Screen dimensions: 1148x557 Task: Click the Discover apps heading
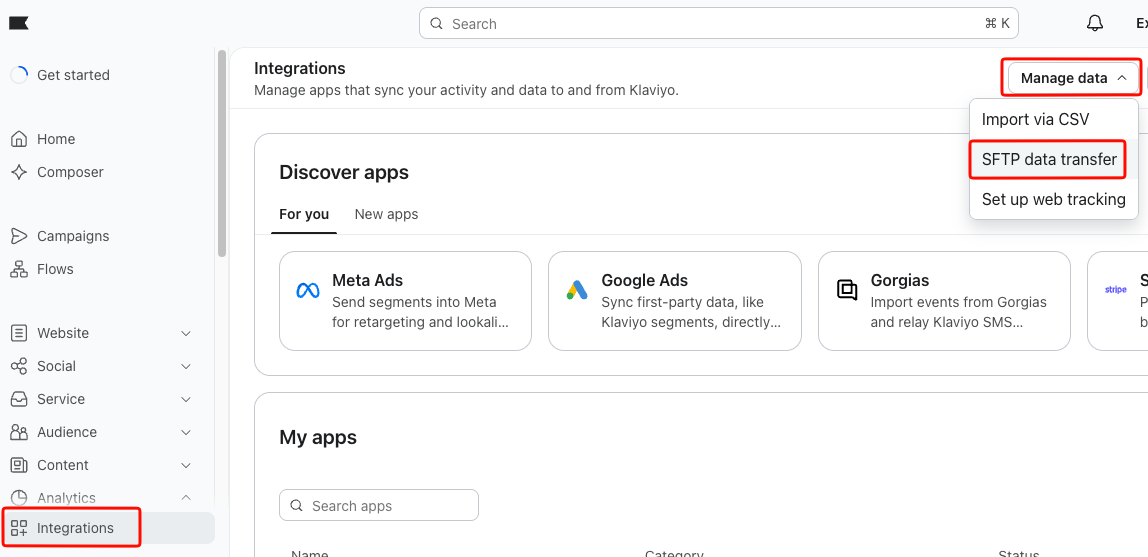pos(344,173)
